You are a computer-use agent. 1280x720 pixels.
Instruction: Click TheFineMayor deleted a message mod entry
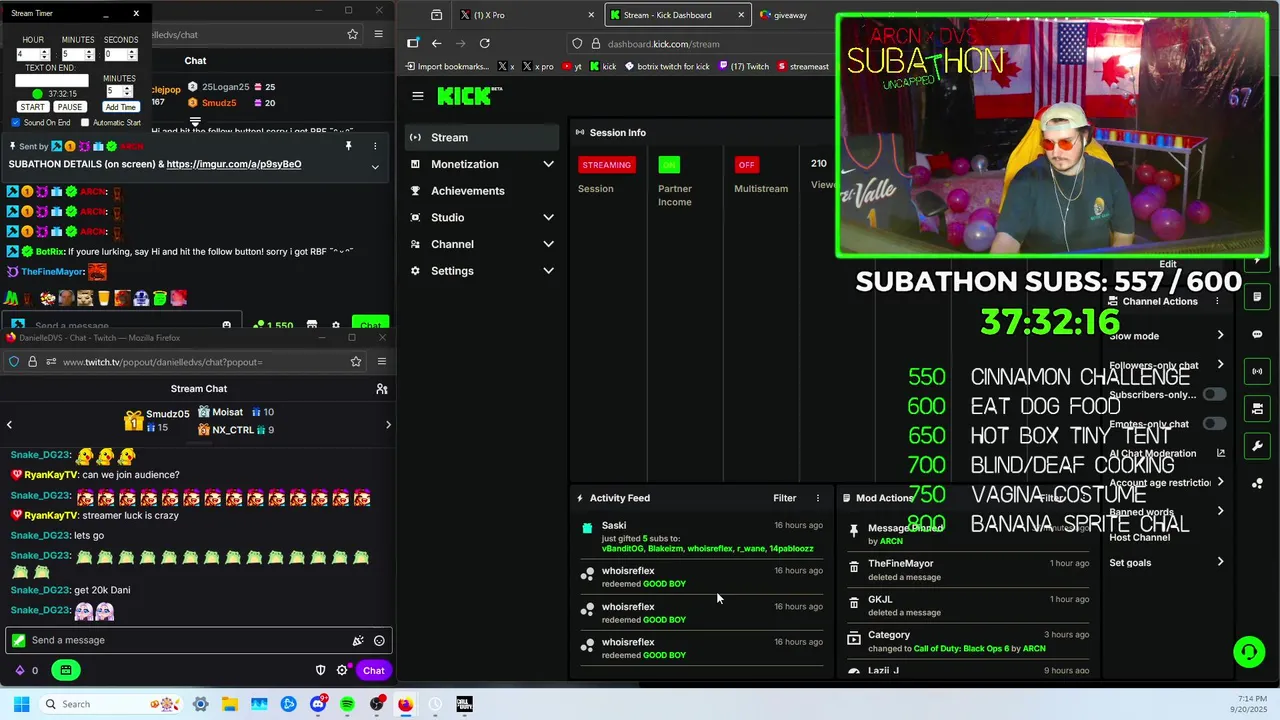pos(968,570)
